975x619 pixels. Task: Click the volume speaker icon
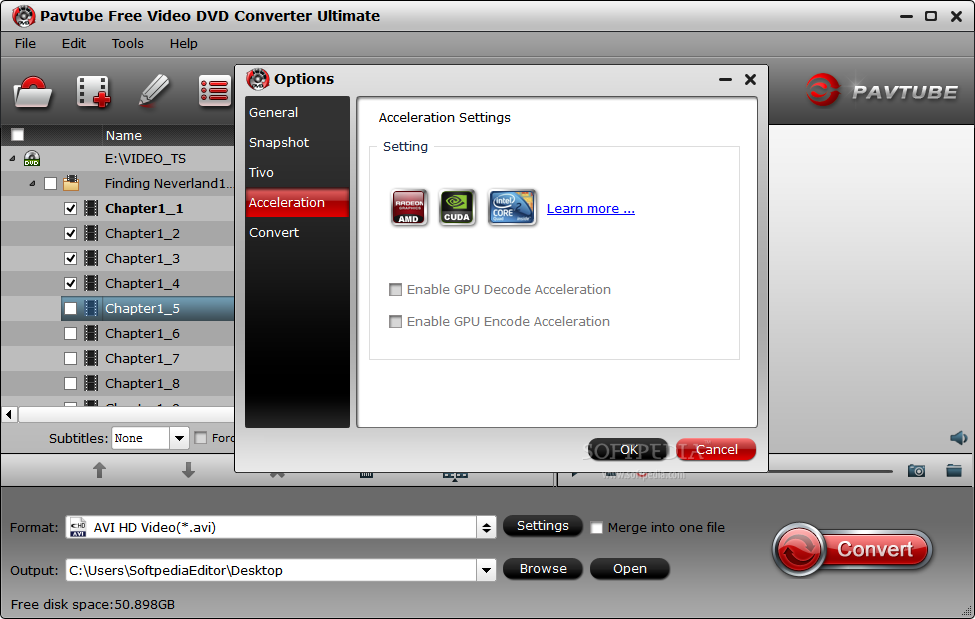[958, 438]
